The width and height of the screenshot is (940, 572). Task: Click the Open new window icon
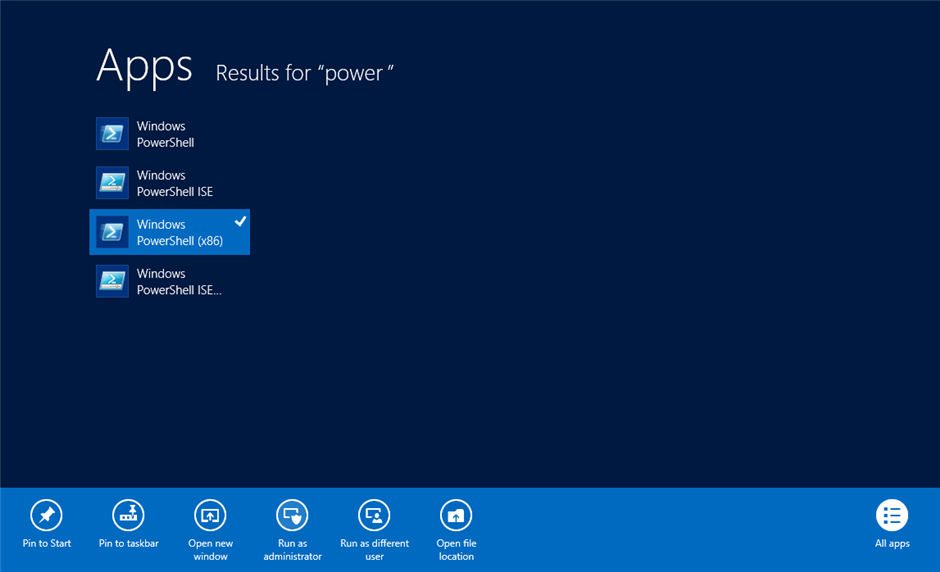(210, 515)
